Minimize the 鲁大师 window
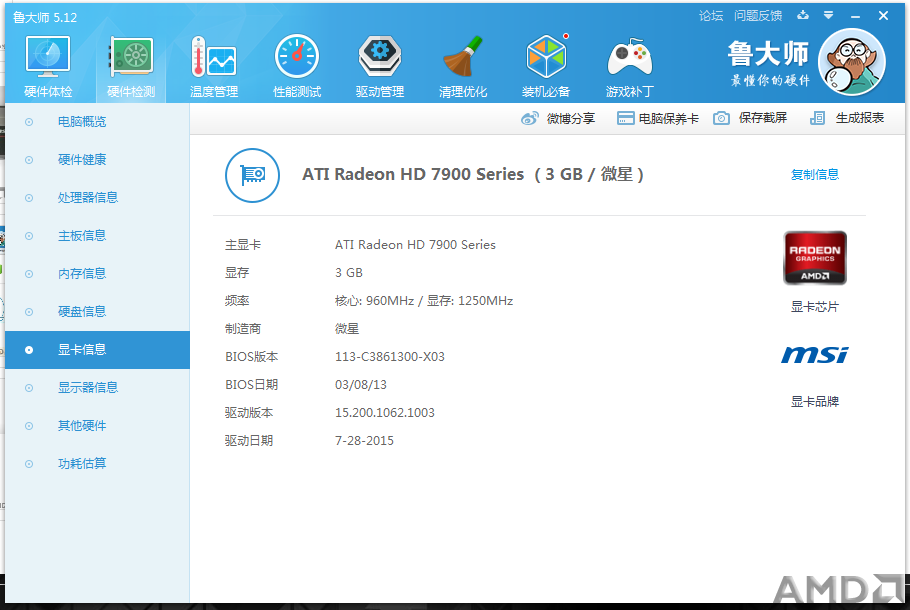This screenshot has height=610, width=910. [x=855, y=17]
